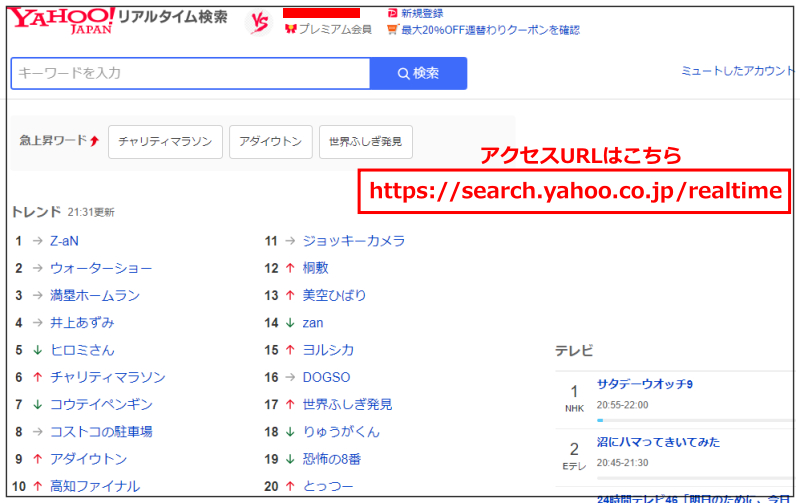Open trend rank 16 DOGSO

[327, 378]
